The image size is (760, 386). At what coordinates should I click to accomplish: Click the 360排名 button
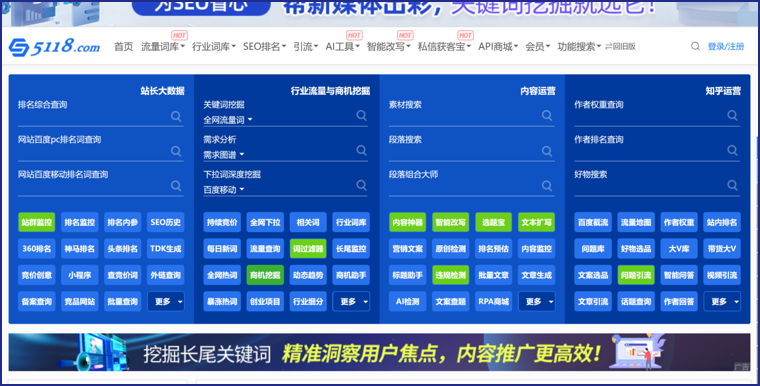coord(37,249)
